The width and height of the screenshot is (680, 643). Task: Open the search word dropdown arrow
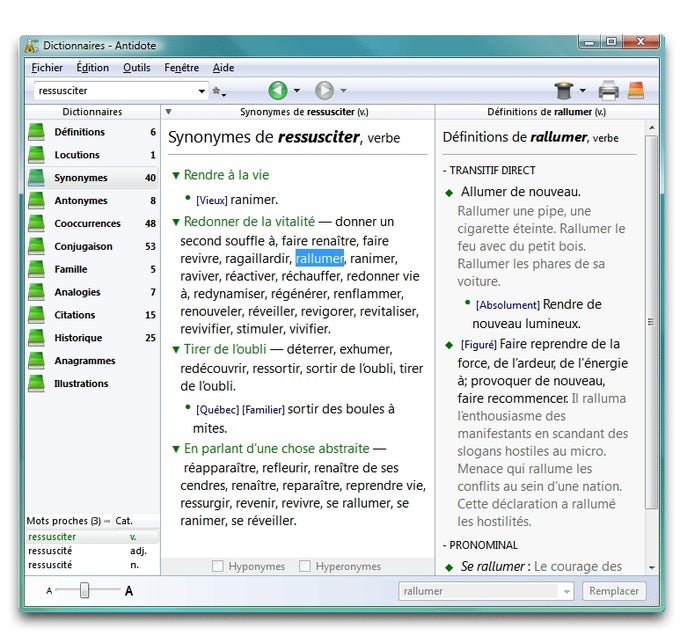202,91
